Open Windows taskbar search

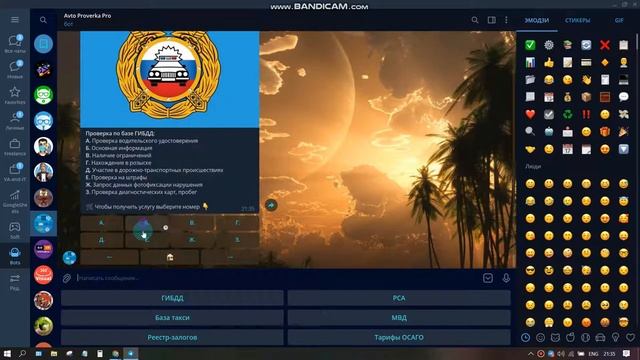click(x=22, y=353)
